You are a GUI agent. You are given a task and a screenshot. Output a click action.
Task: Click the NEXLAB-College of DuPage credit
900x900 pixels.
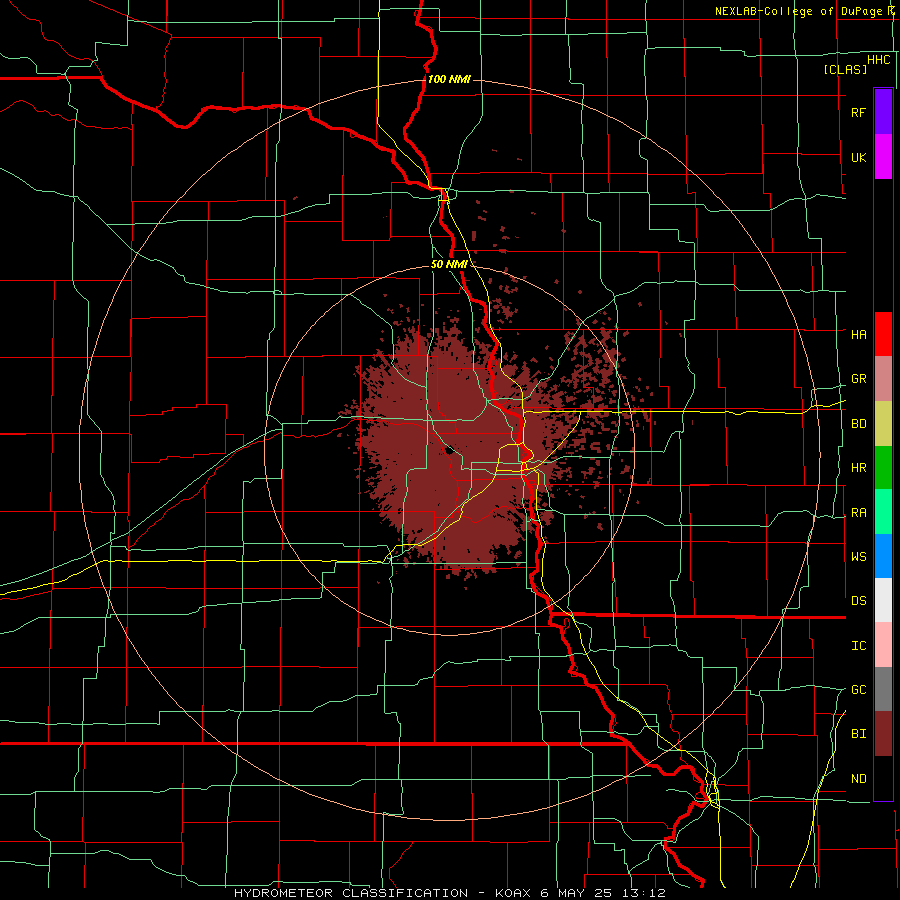click(x=798, y=11)
